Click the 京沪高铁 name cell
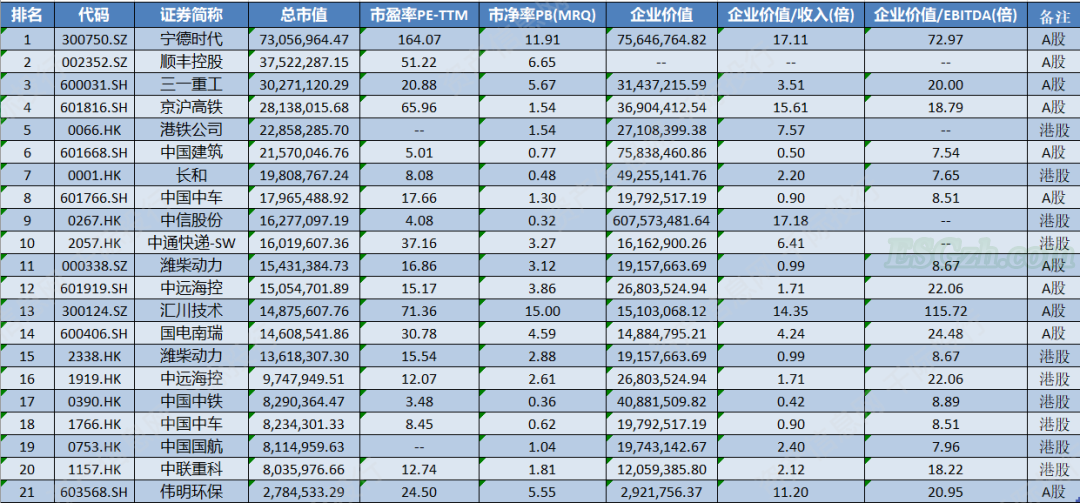Image resolution: width=1080 pixels, height=503 pixels. pyautogui.click(x=191, y=107)
